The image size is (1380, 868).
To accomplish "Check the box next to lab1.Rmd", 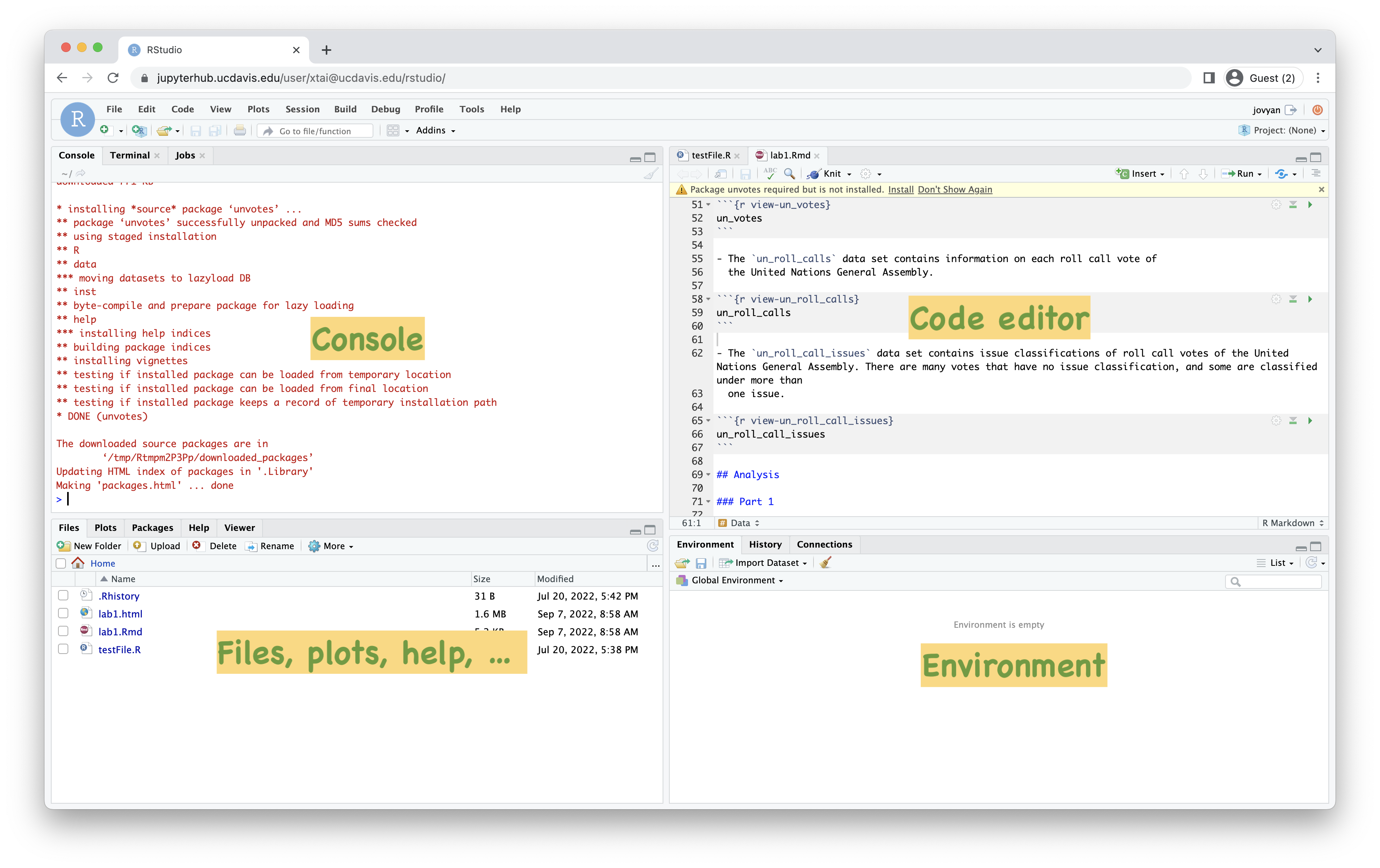I will (x=63, y=631).
